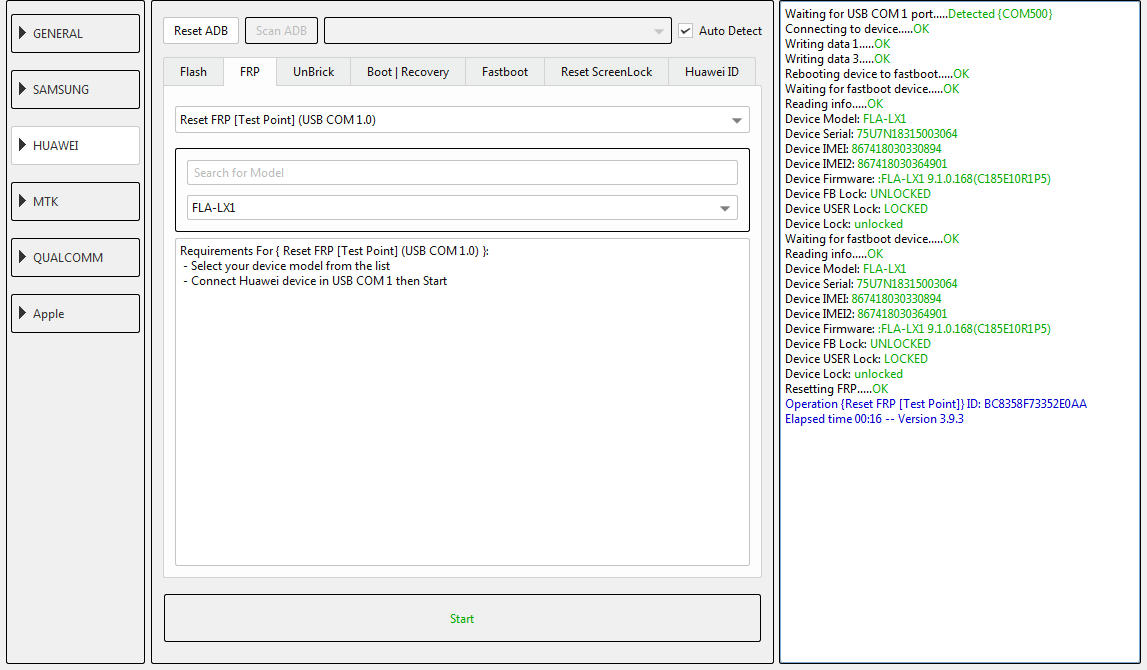The image size is (1147, 670).
Task: Click the 'Writing data 1.....OK' log line
Action: click(x=838, y=44)
